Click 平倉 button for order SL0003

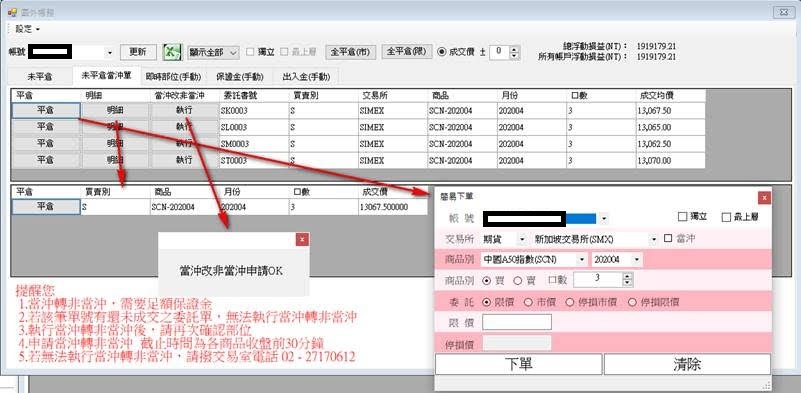[46, 127]
